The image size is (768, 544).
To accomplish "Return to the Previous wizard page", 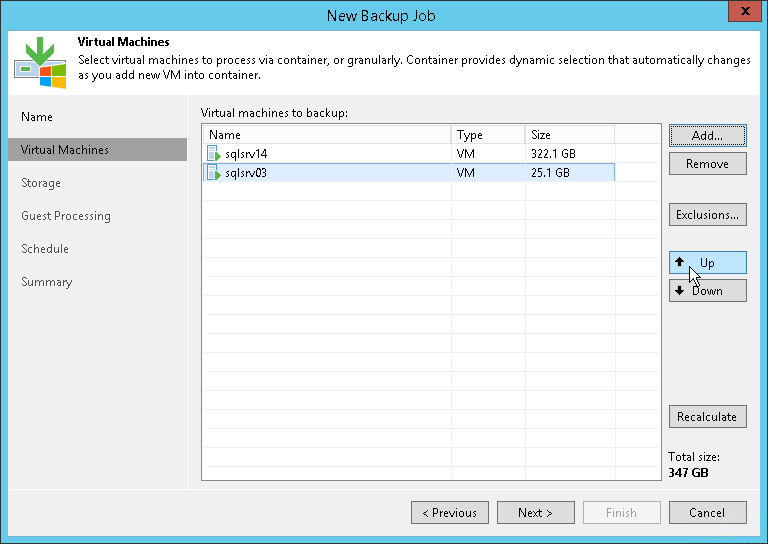I will [x=450, y=513].
